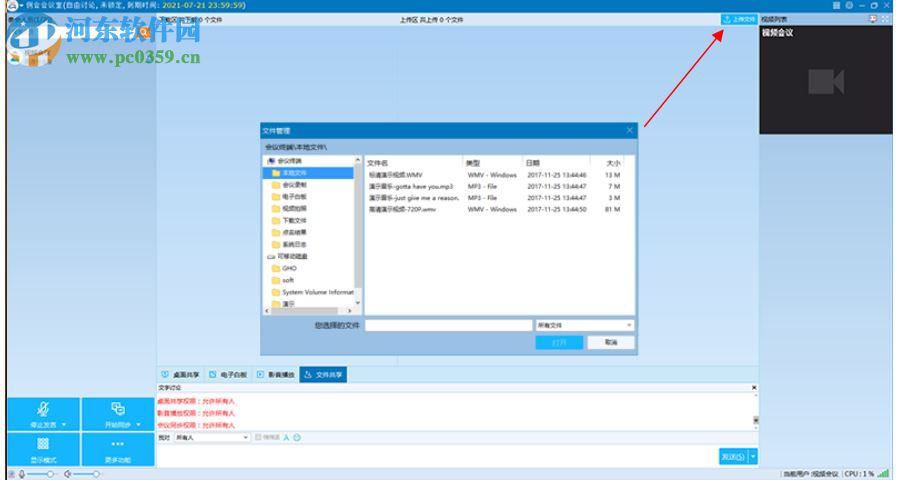
Task: Open the layout grid icon in title bar
Action: click(x=836, y=5)
